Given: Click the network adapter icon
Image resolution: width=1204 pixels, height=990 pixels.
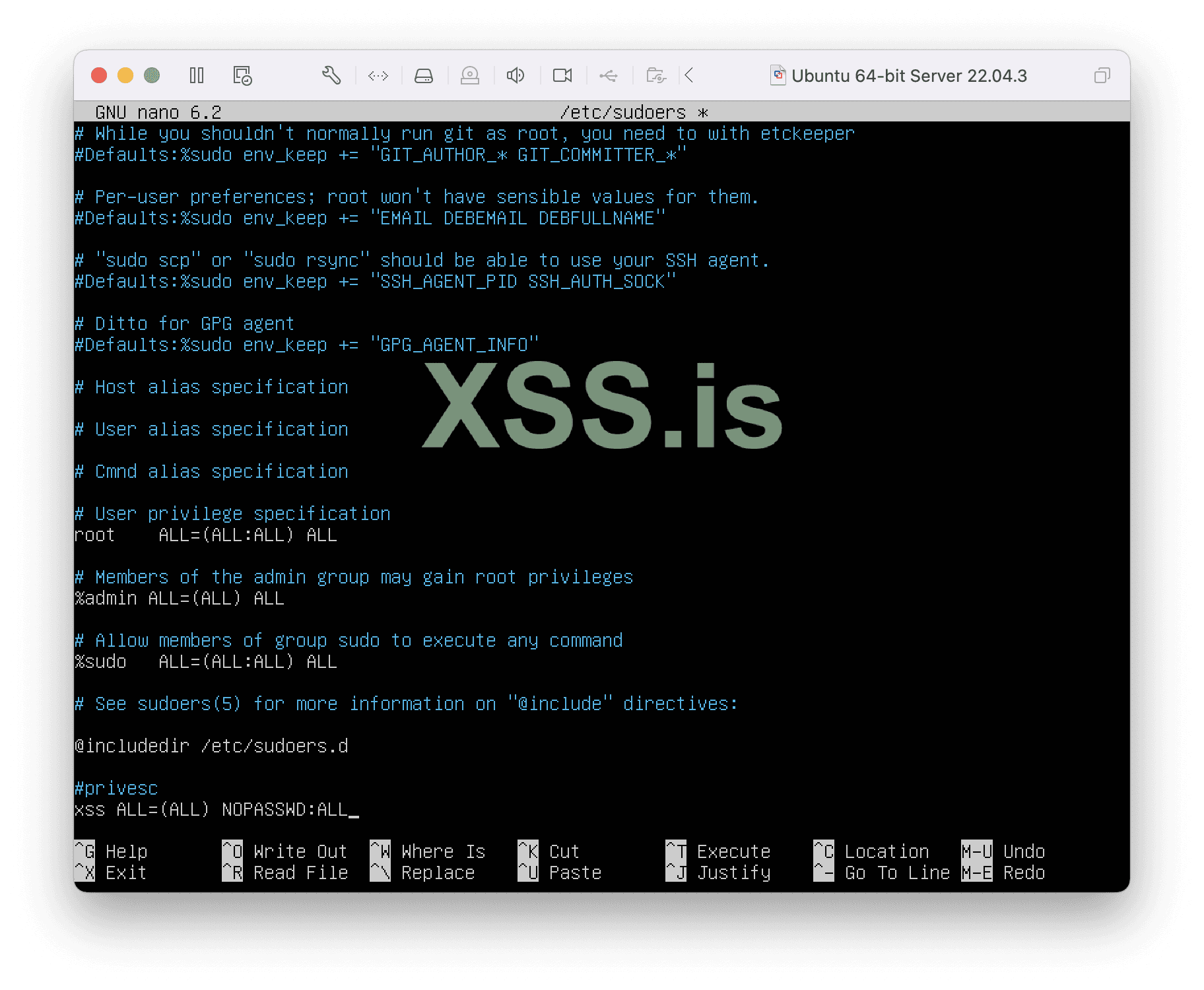Looking at the screenshot, I should point(378,76).
